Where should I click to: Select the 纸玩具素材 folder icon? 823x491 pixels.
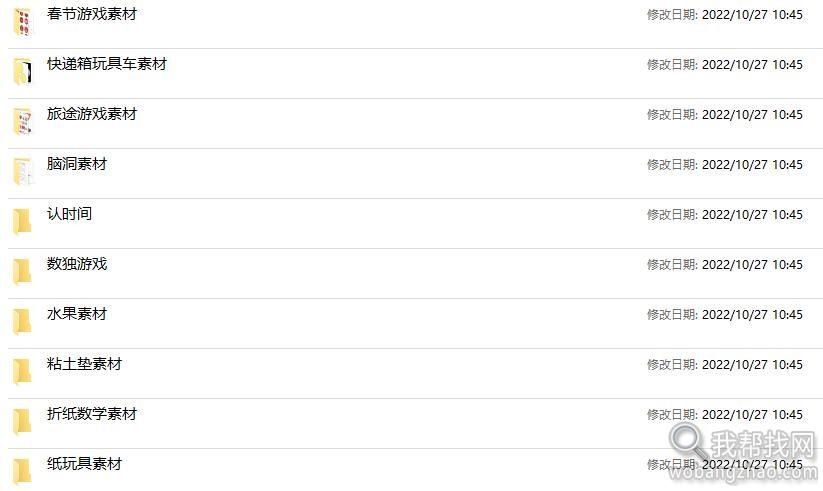pos(23,471)
